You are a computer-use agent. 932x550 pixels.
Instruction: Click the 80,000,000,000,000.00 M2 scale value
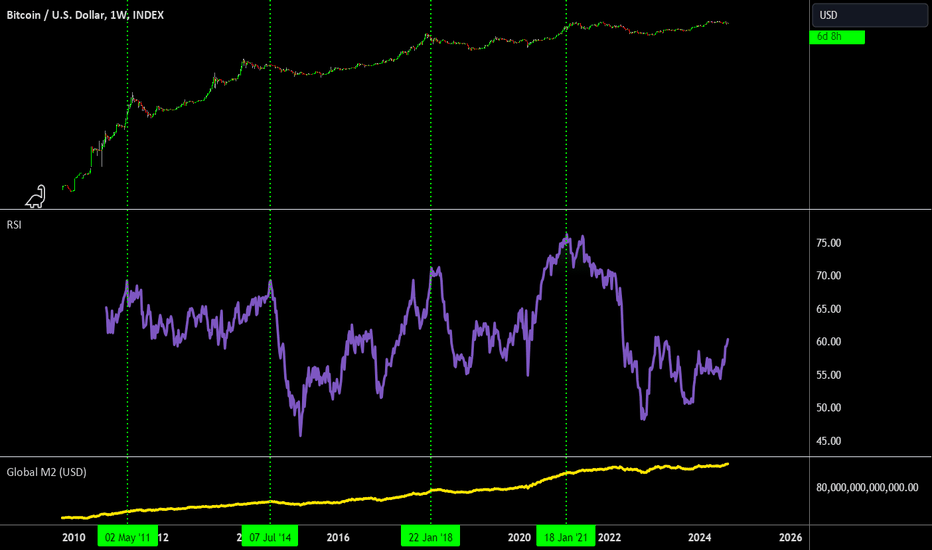coord(867,488)
